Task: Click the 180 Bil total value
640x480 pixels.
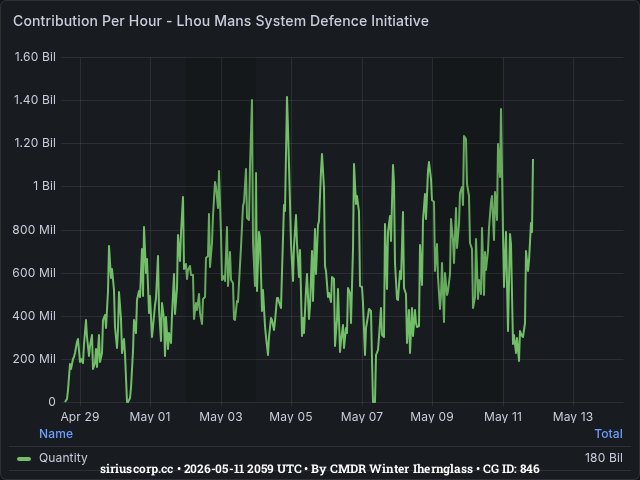Action: pyautogui.click(x=604, y=458)
